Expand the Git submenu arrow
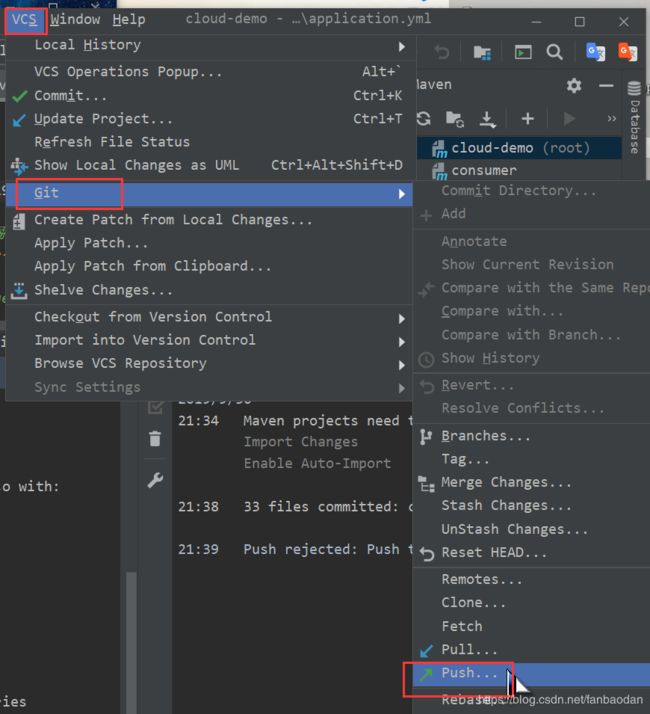This screenshot has width=650, height=714. (x=402, y=194)
